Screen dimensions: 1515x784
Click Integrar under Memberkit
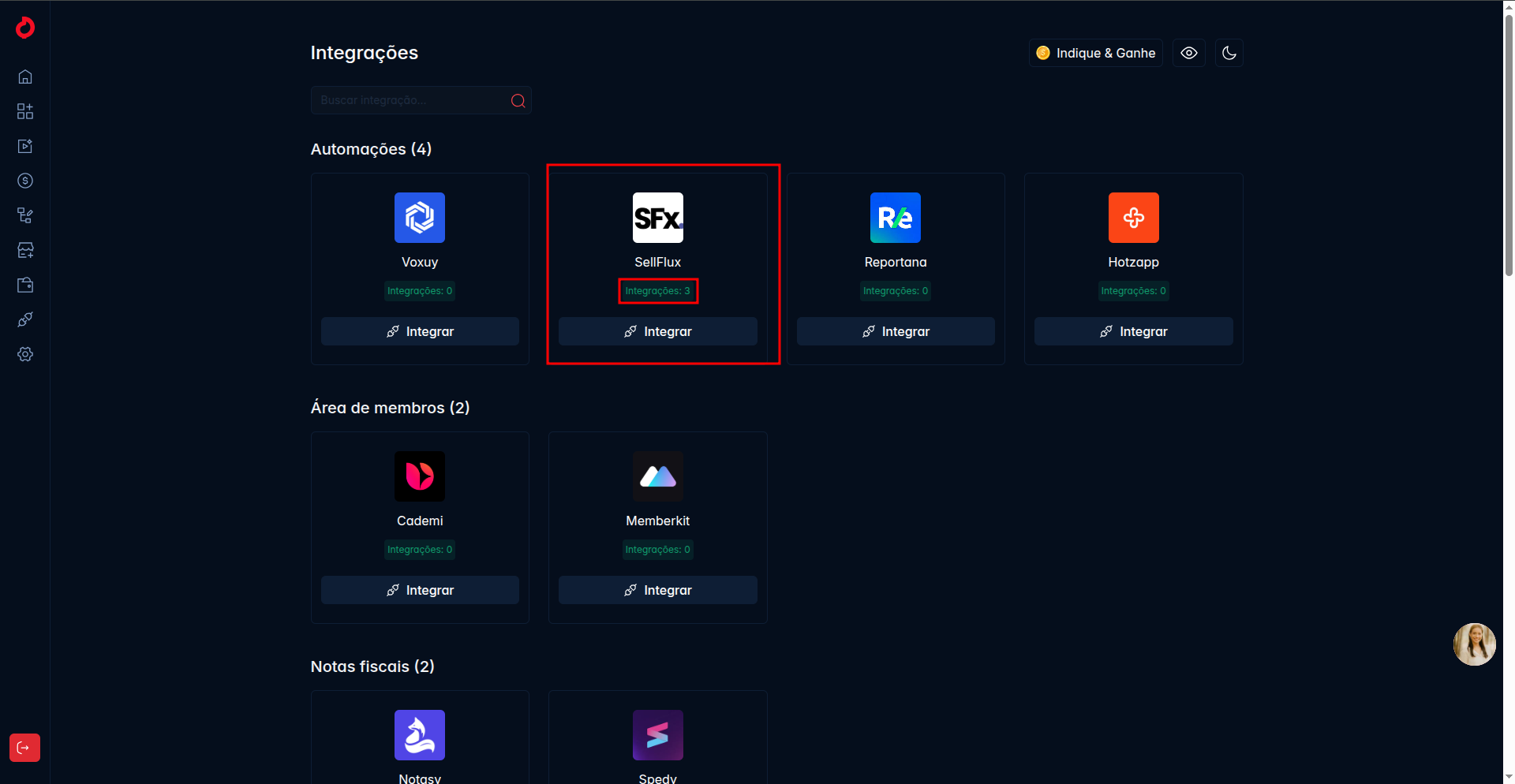pyautogui.click(x=658, y=590)
